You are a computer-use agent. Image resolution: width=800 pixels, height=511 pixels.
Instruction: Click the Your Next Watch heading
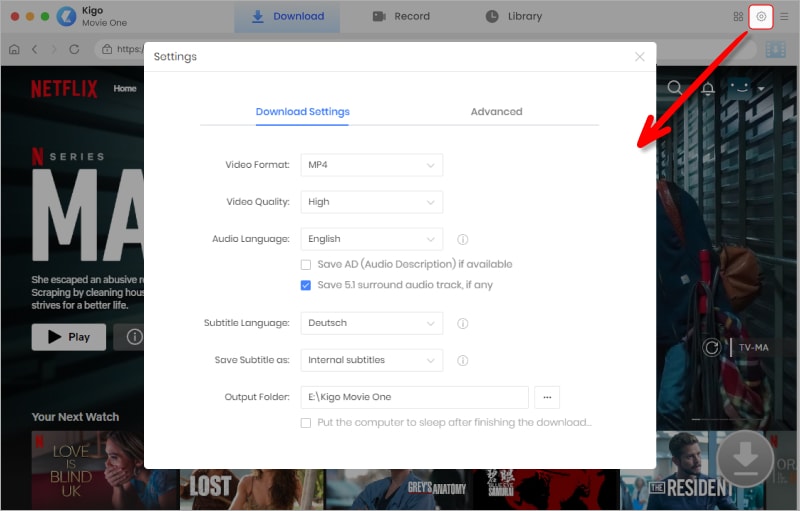tap(76, 417)
